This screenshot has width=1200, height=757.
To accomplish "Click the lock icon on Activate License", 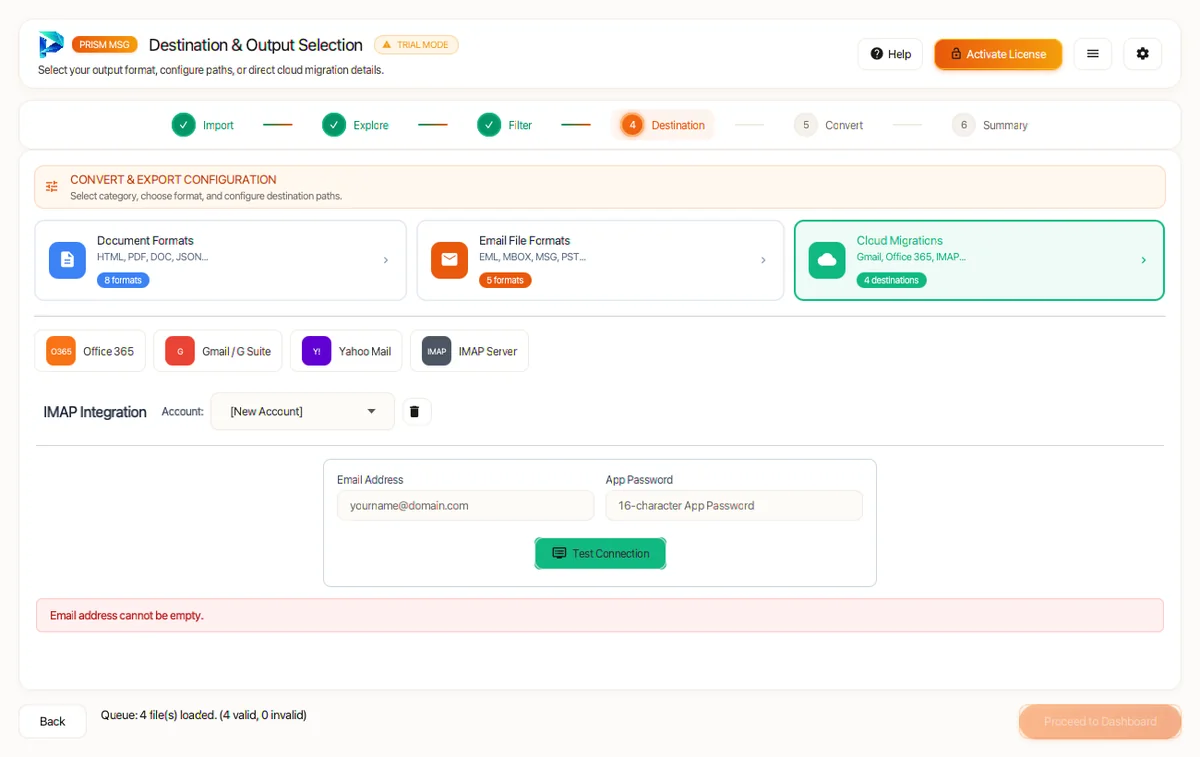I will (x=956, y=54).
